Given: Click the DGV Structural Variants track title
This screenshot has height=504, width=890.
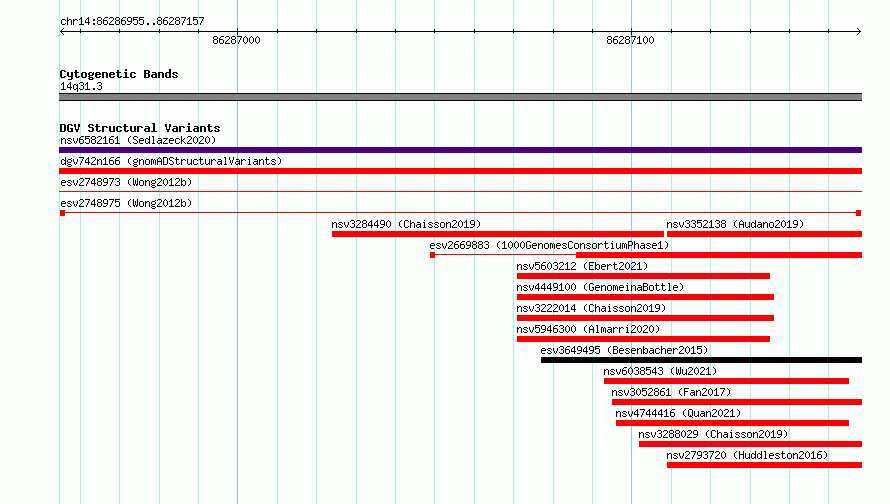Looking at the screenshot, I should coord(140,128).
